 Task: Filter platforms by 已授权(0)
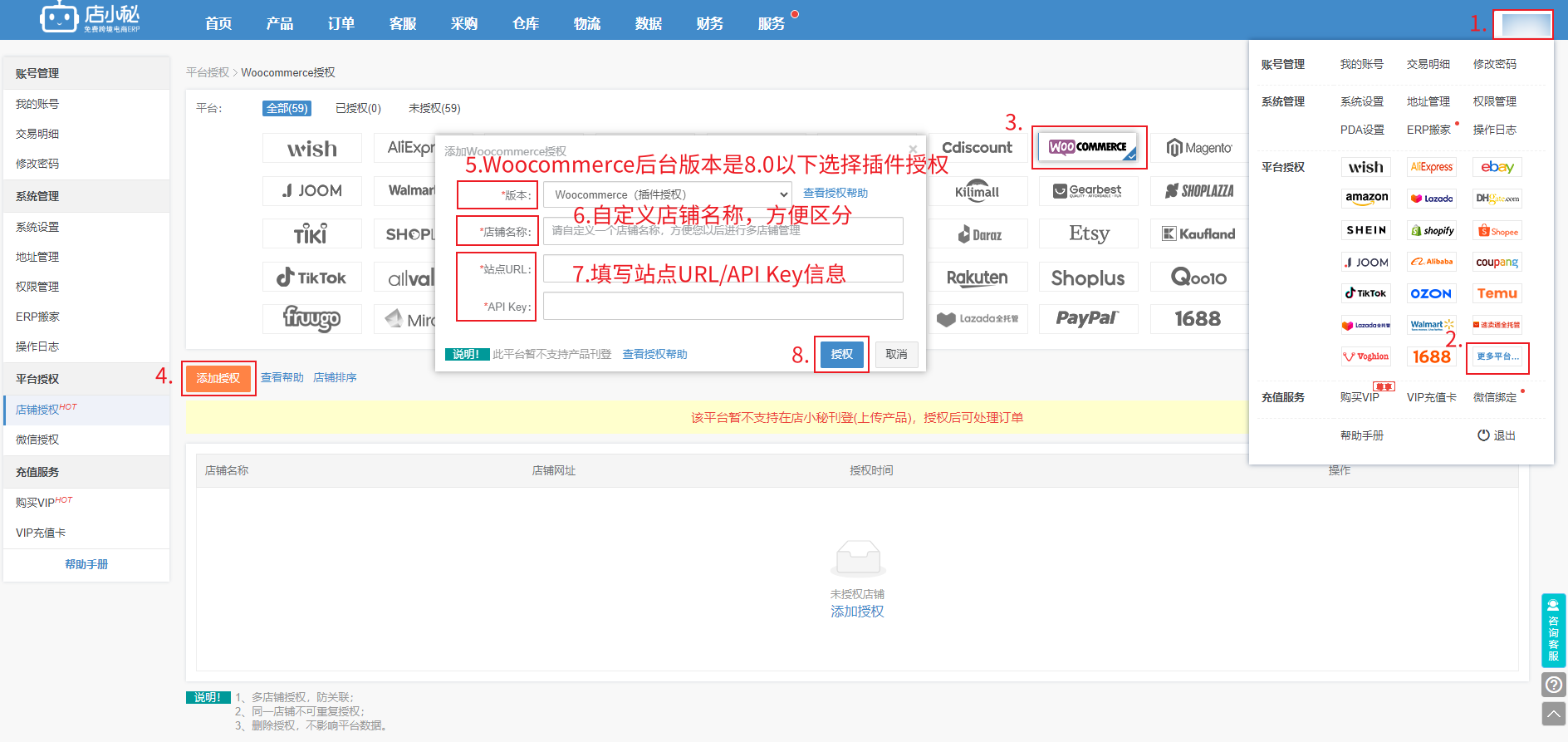click(x=358, y=108)
